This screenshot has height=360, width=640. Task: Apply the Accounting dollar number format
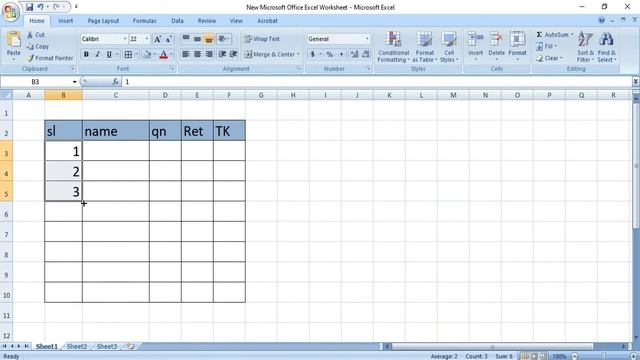click(313, 54)
